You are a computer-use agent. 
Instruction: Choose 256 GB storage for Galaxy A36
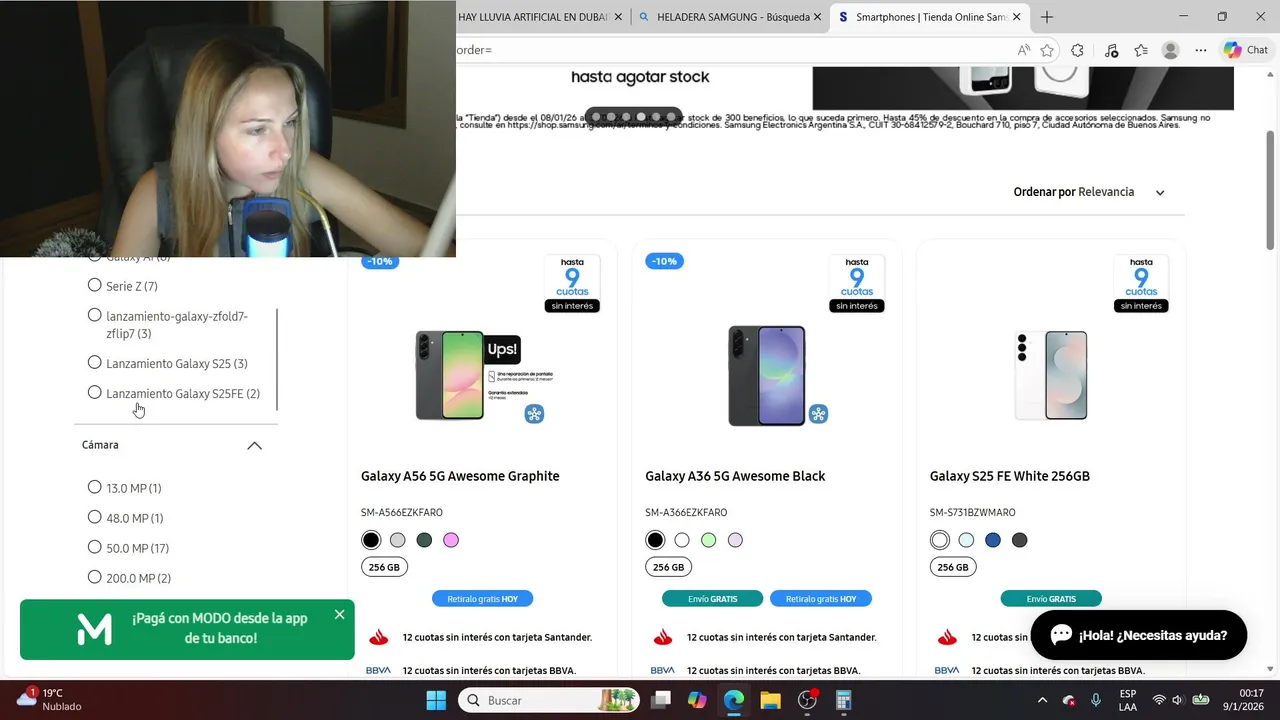668,567
